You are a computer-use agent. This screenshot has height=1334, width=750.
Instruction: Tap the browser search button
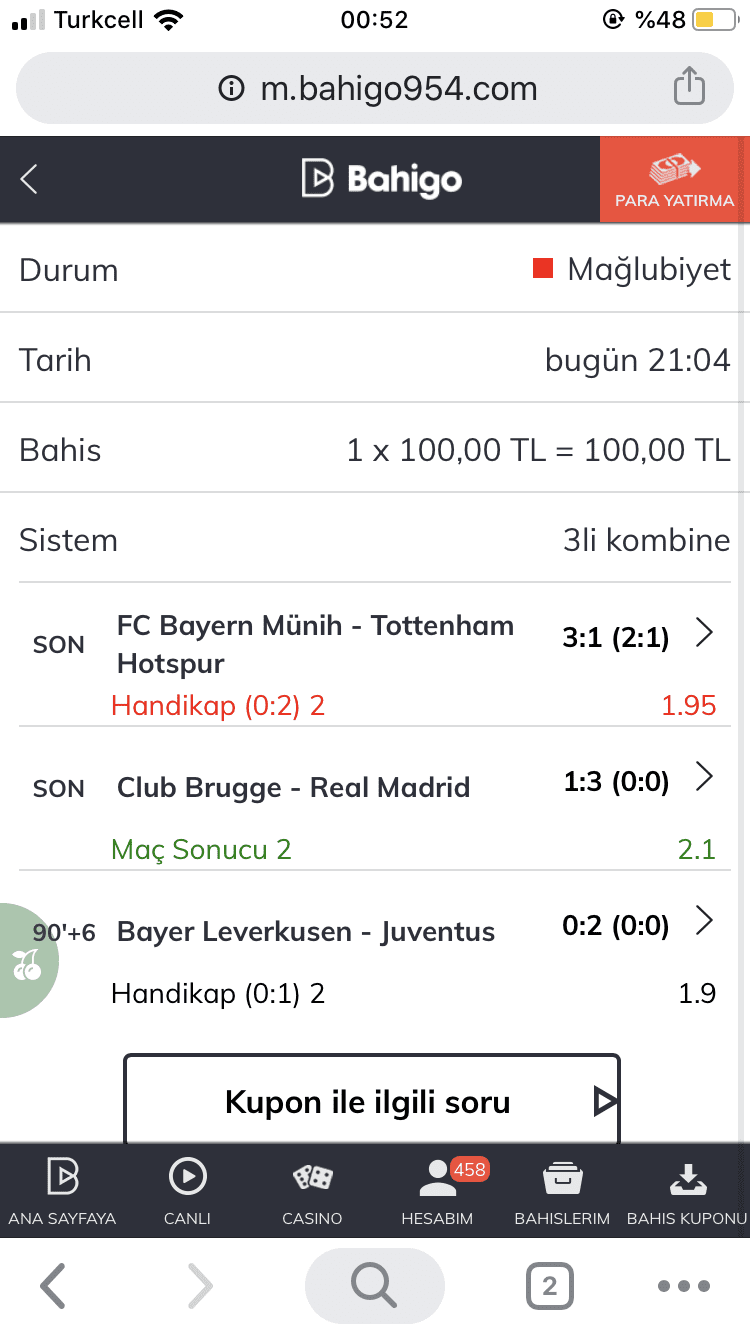[x=375, y=1286]
